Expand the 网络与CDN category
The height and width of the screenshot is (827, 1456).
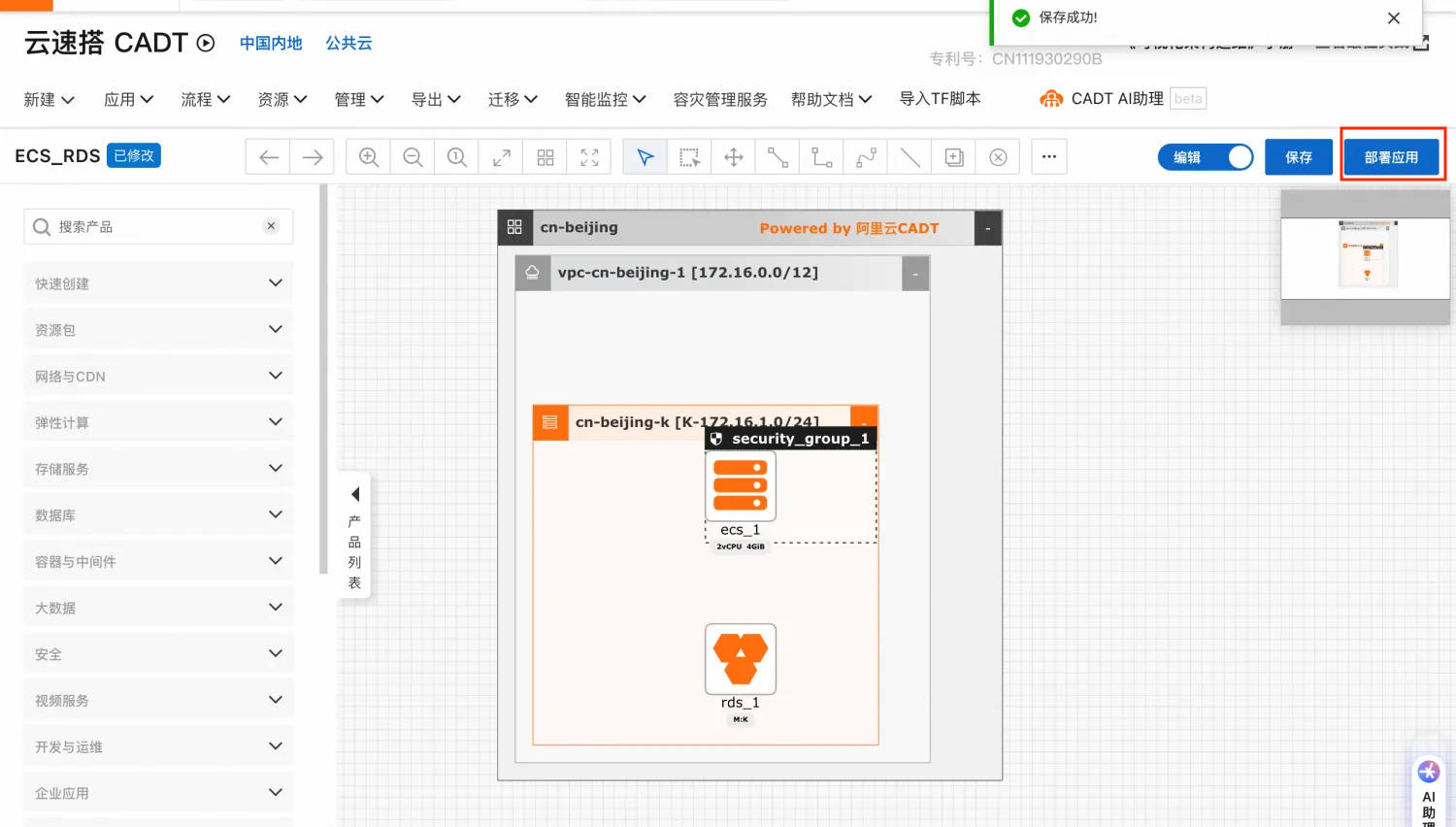pyautogui.click(x=158, y=376)
